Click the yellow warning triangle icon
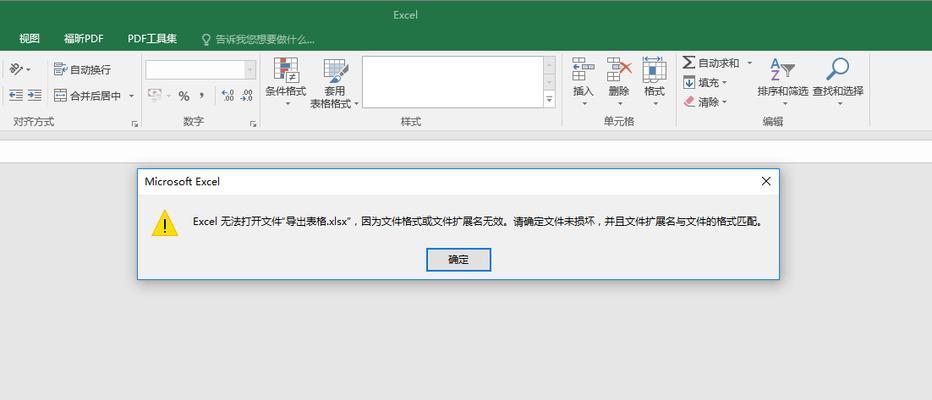932x400 pixels. click(165, 223)
